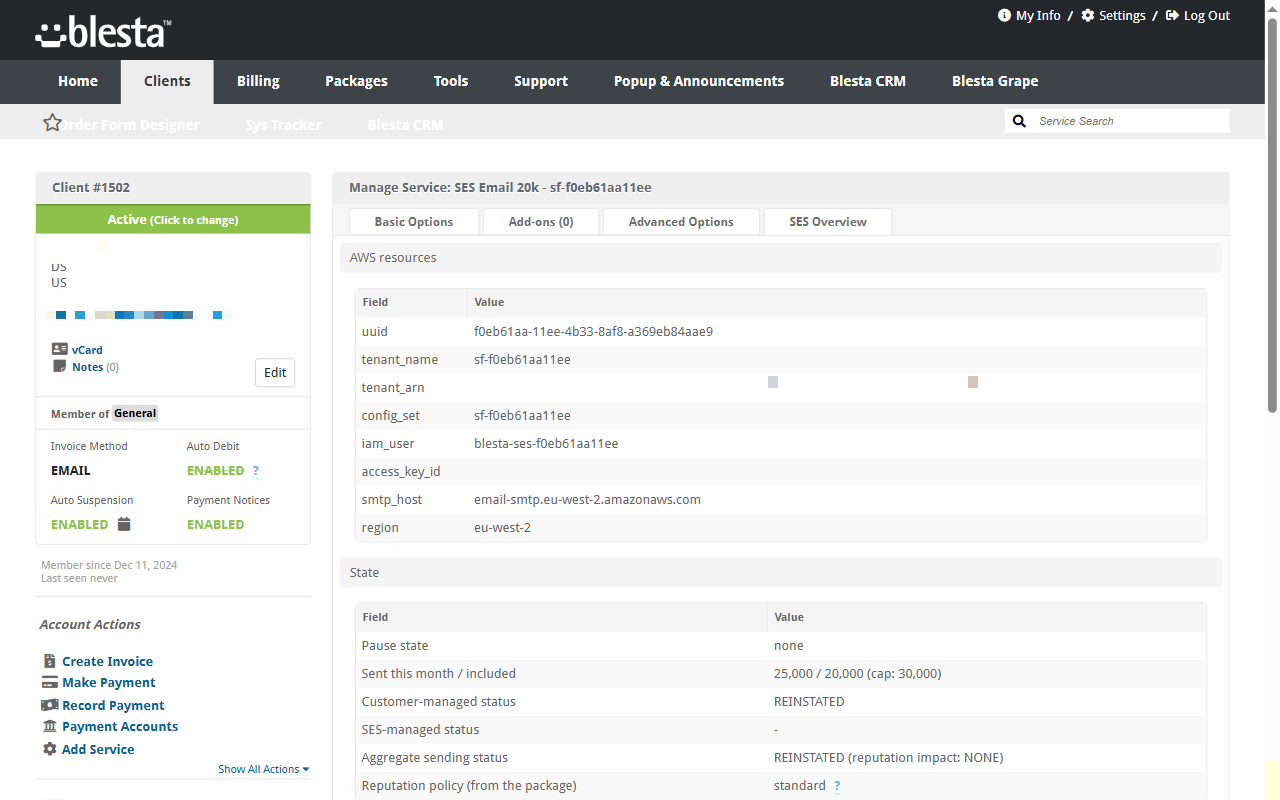The width and height of the screenshot is (1280, 800).
Task: Open Sys Tracker submenu link
Action: 284,125
